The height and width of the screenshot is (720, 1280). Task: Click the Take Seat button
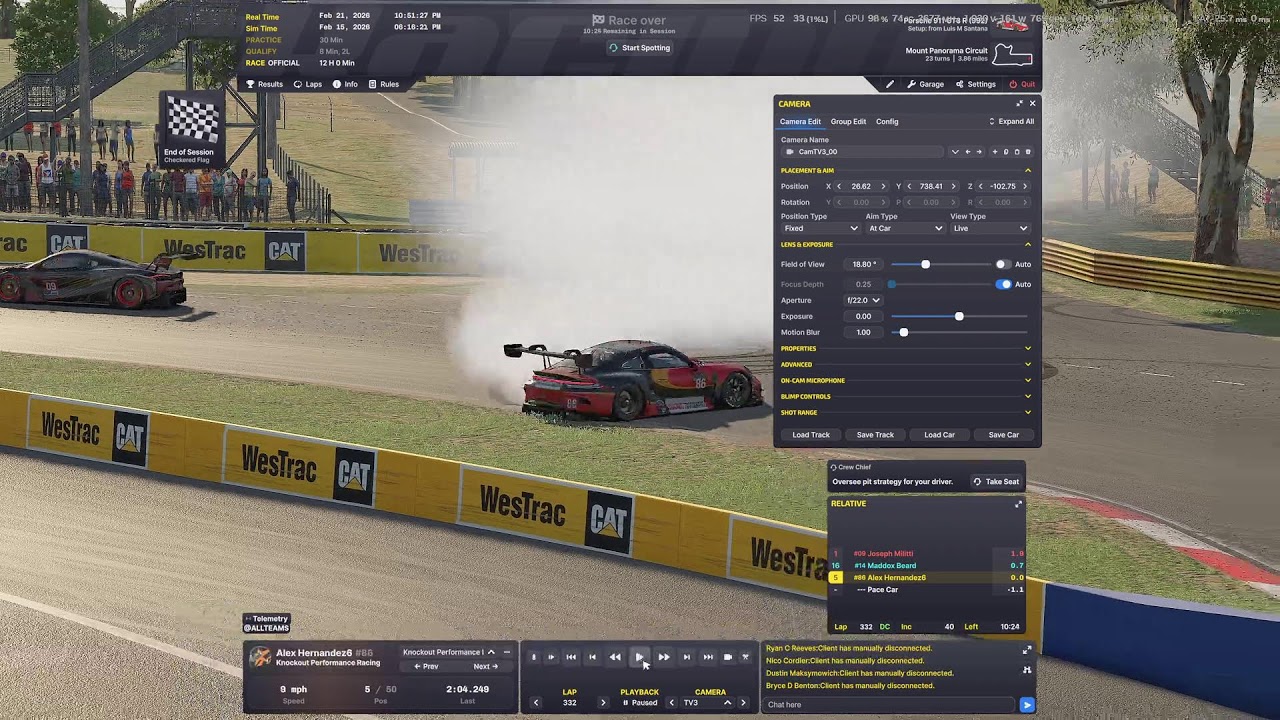(996, 482)
